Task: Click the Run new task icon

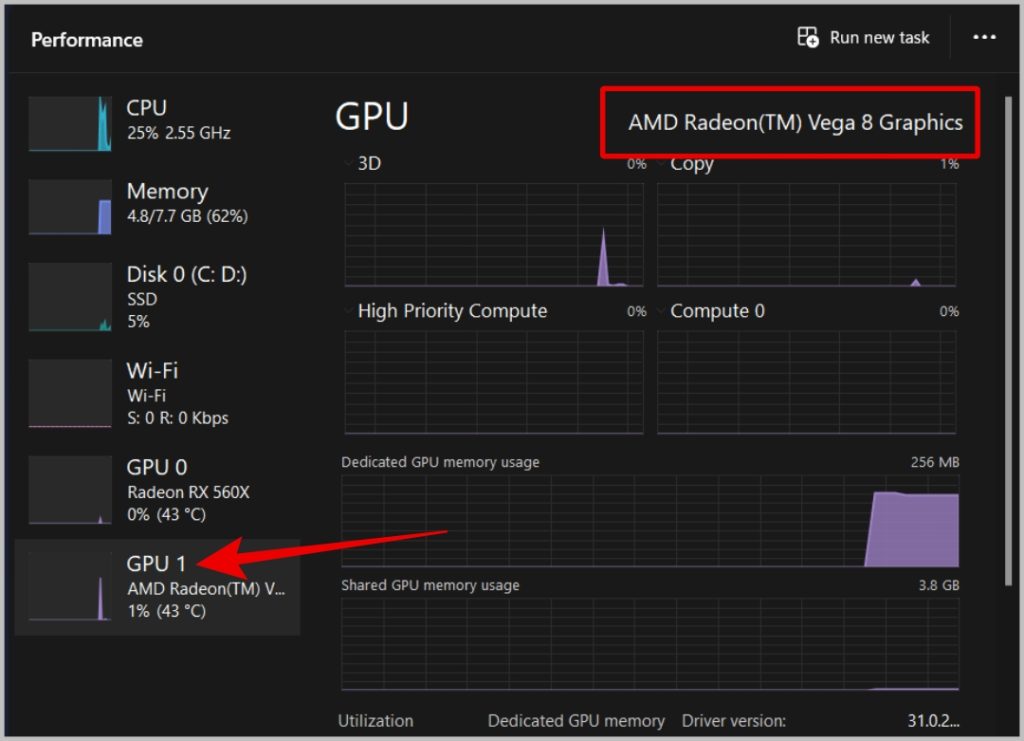Action: pyautogui.click(x=808, y=38)
